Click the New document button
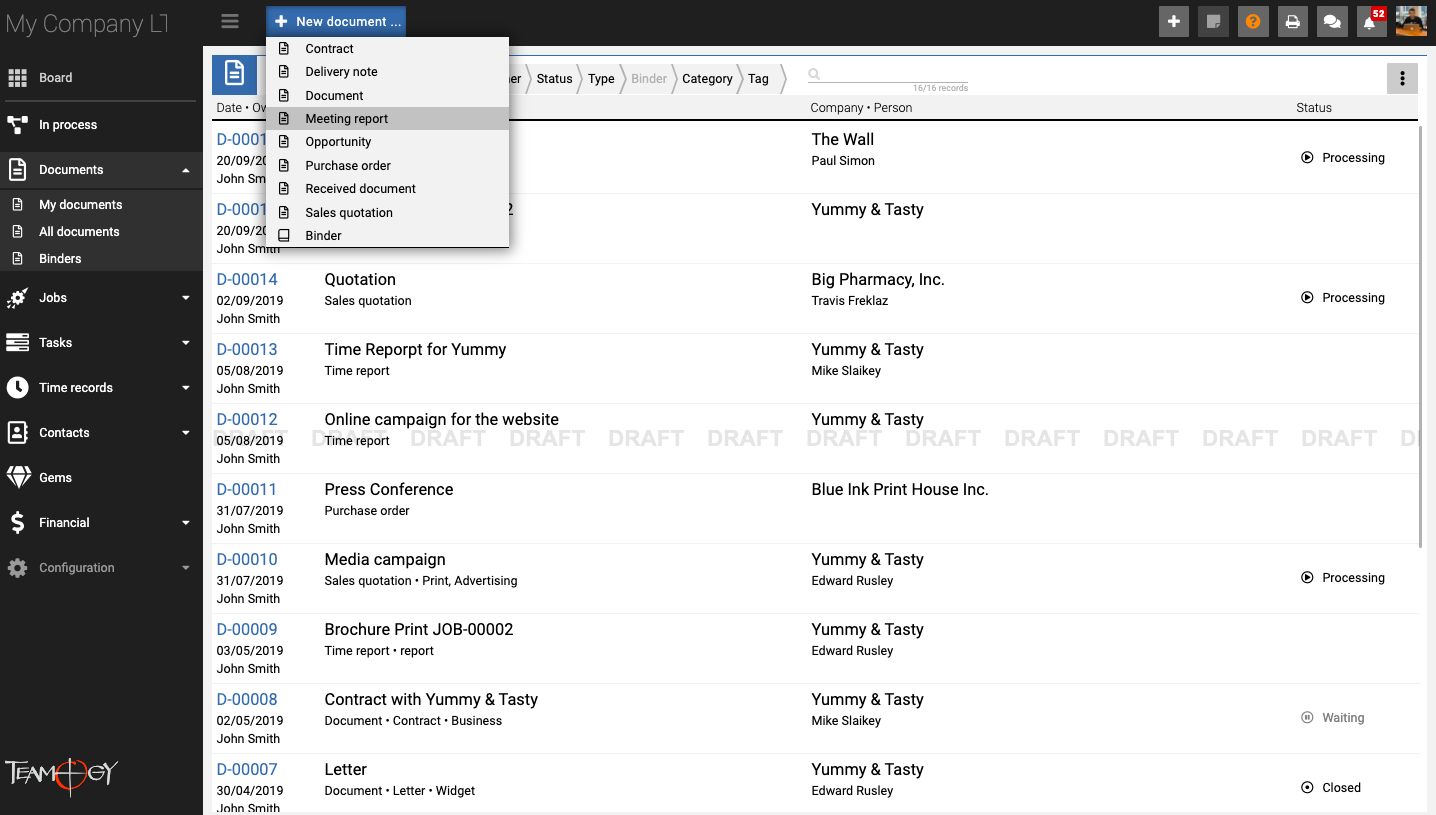 coord(336,21)
